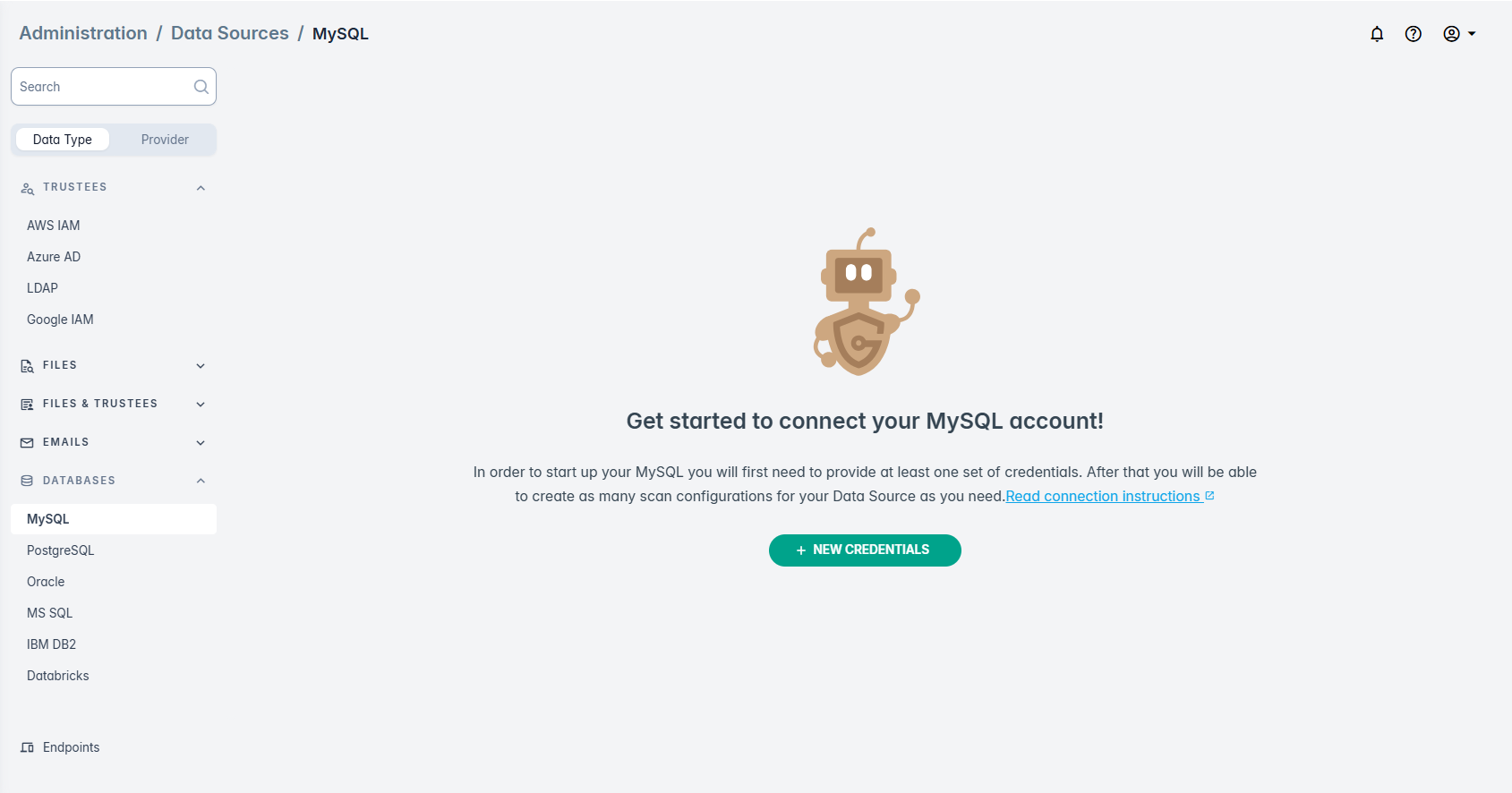Click the Emails envelope icon
Screen dimensions: 1512x793
(x=27, y=443)
